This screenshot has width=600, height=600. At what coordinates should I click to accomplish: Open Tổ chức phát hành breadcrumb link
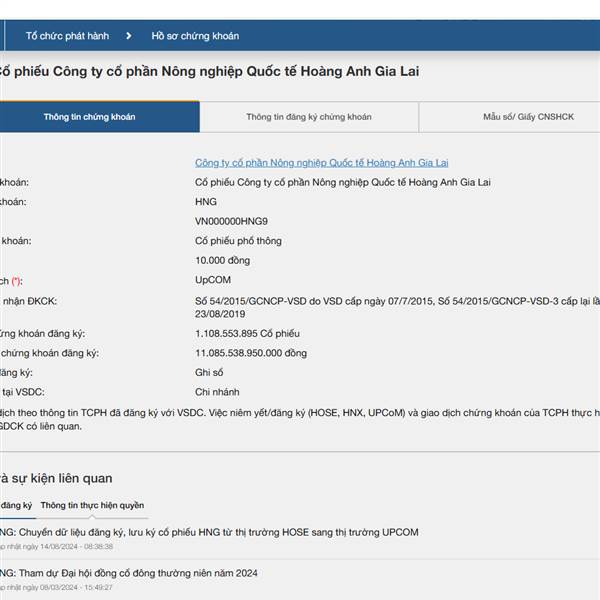click(x=67, y=36)
